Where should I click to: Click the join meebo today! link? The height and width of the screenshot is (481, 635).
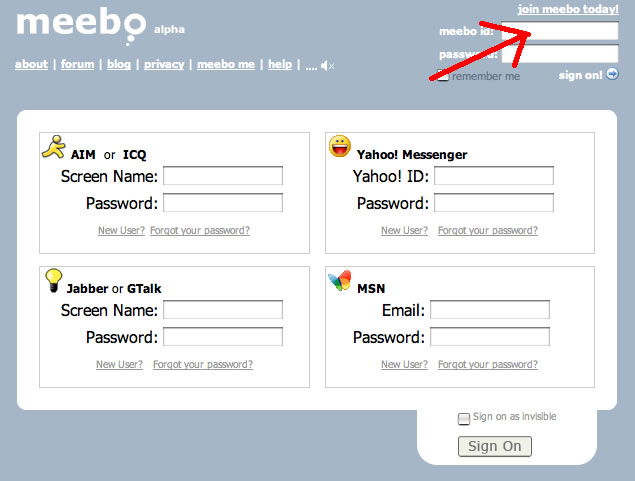pyautogui.click(x=568, y=9)
